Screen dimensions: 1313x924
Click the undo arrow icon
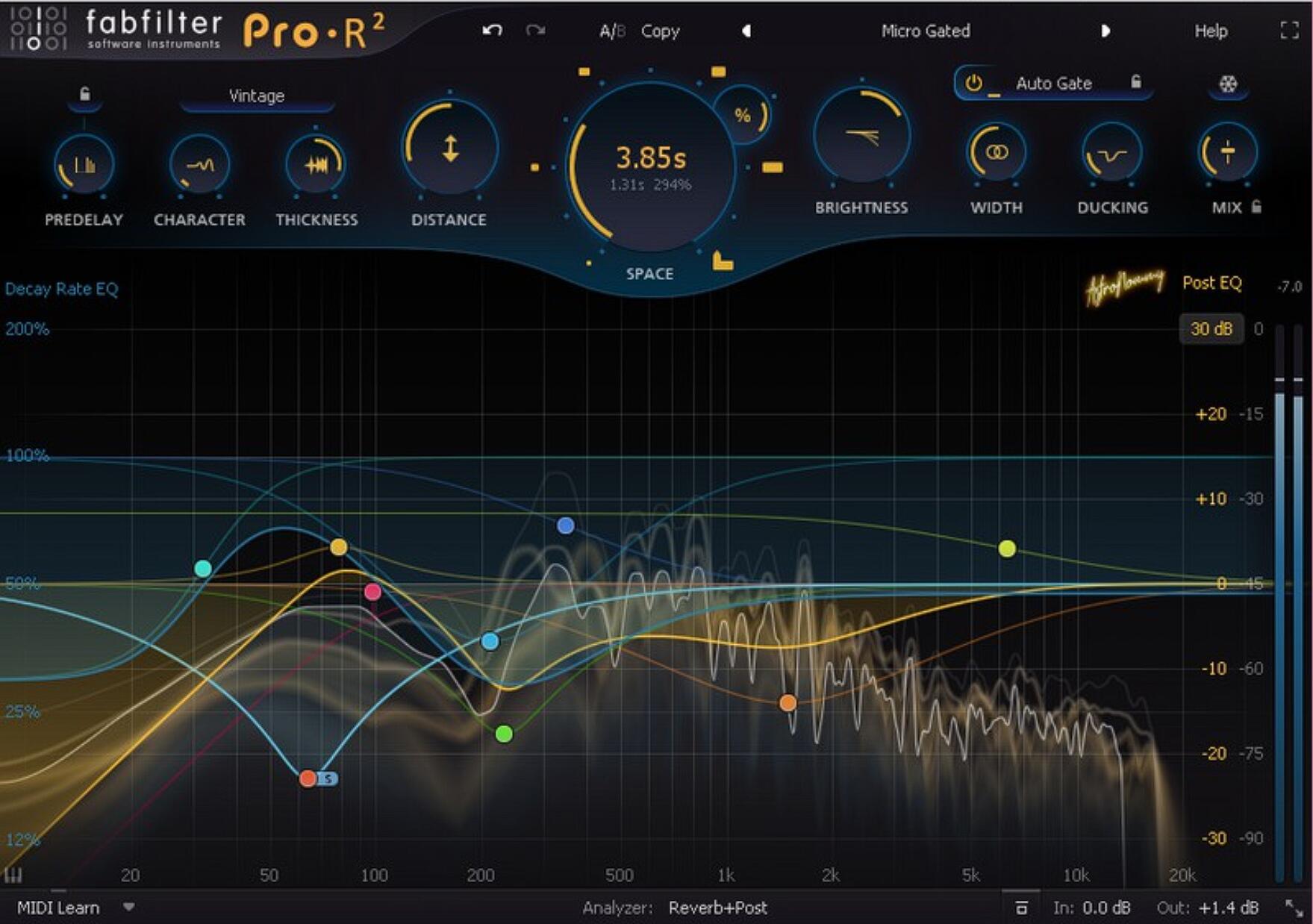pos(492,31)
